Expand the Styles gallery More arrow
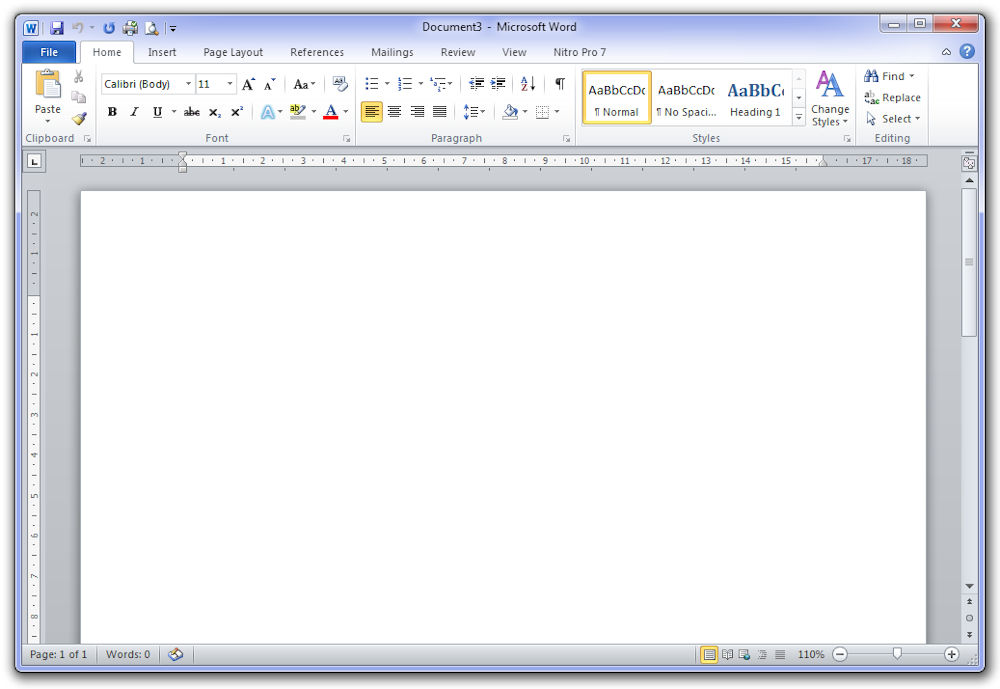1000x689 pixels. (x=799, y=117)
